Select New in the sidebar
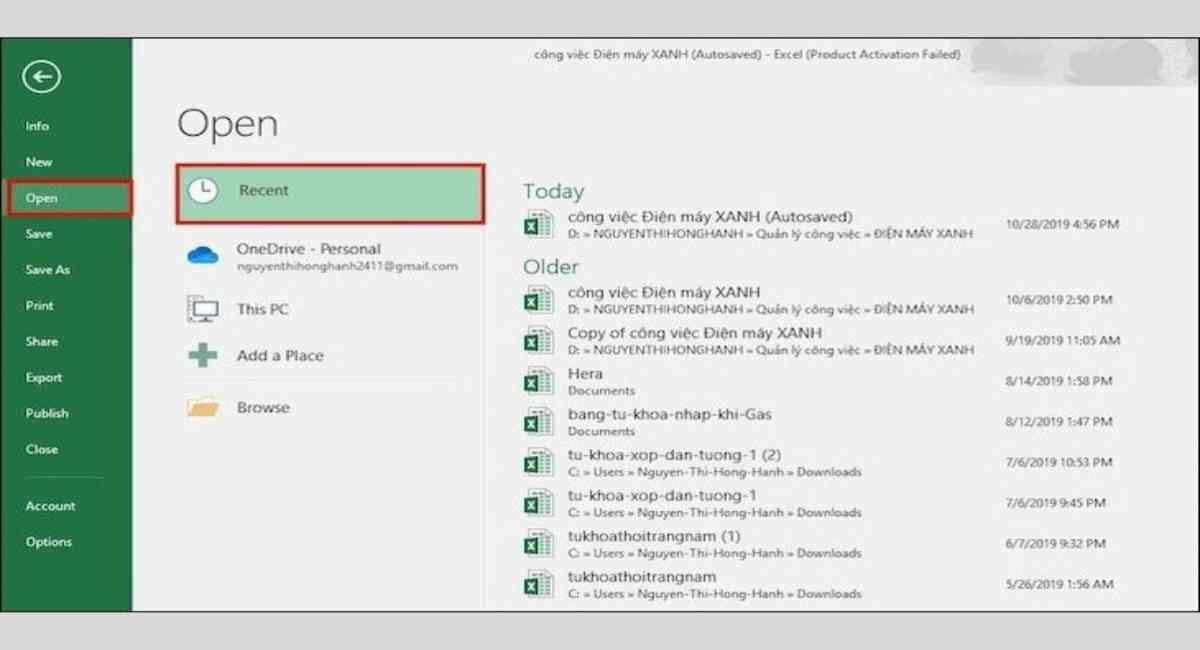The width and height of the screenshot is (1200, 650). [x=39, y=162]
